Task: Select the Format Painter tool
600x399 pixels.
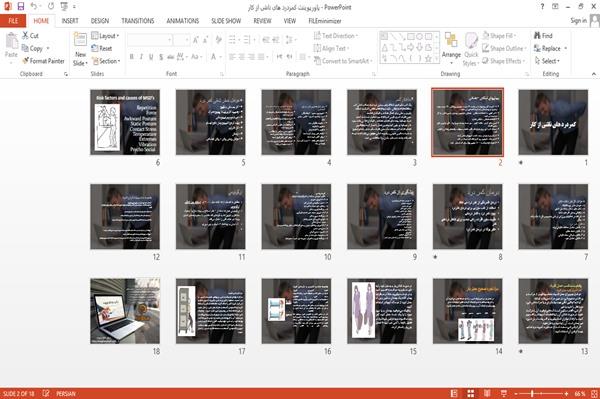Action: 43,61
